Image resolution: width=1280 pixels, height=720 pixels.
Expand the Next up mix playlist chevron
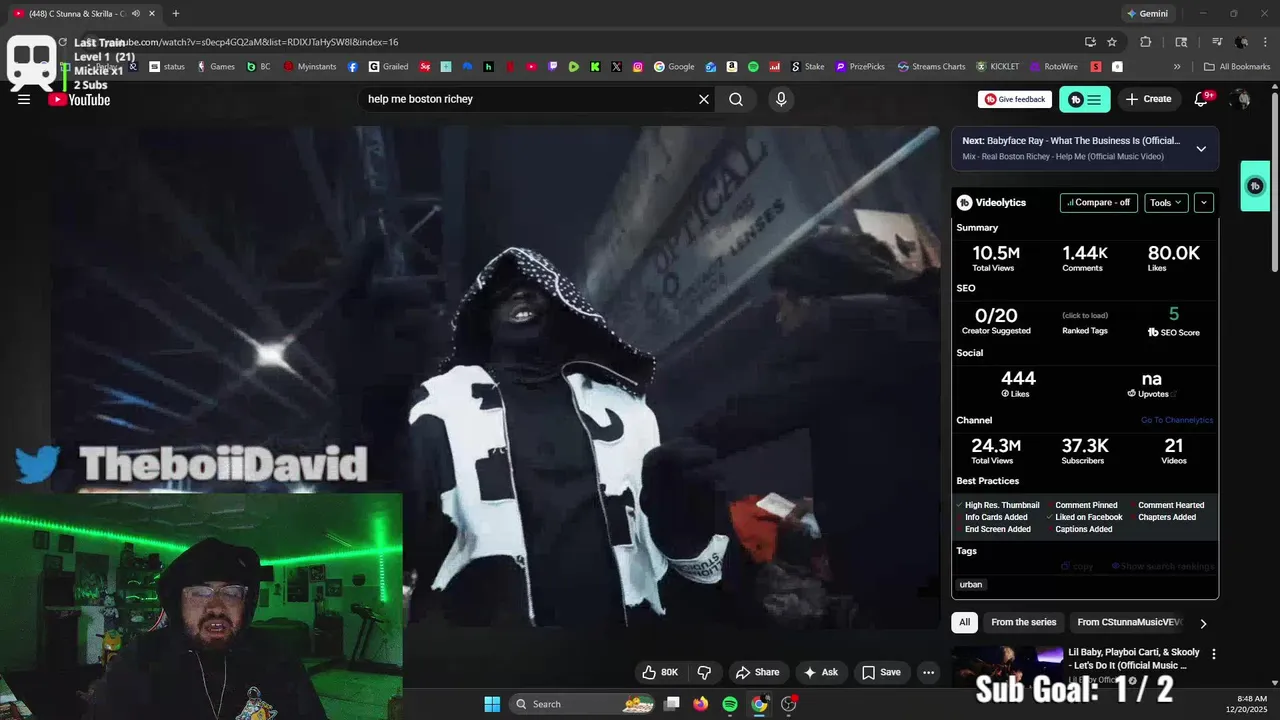[1201, 148]
